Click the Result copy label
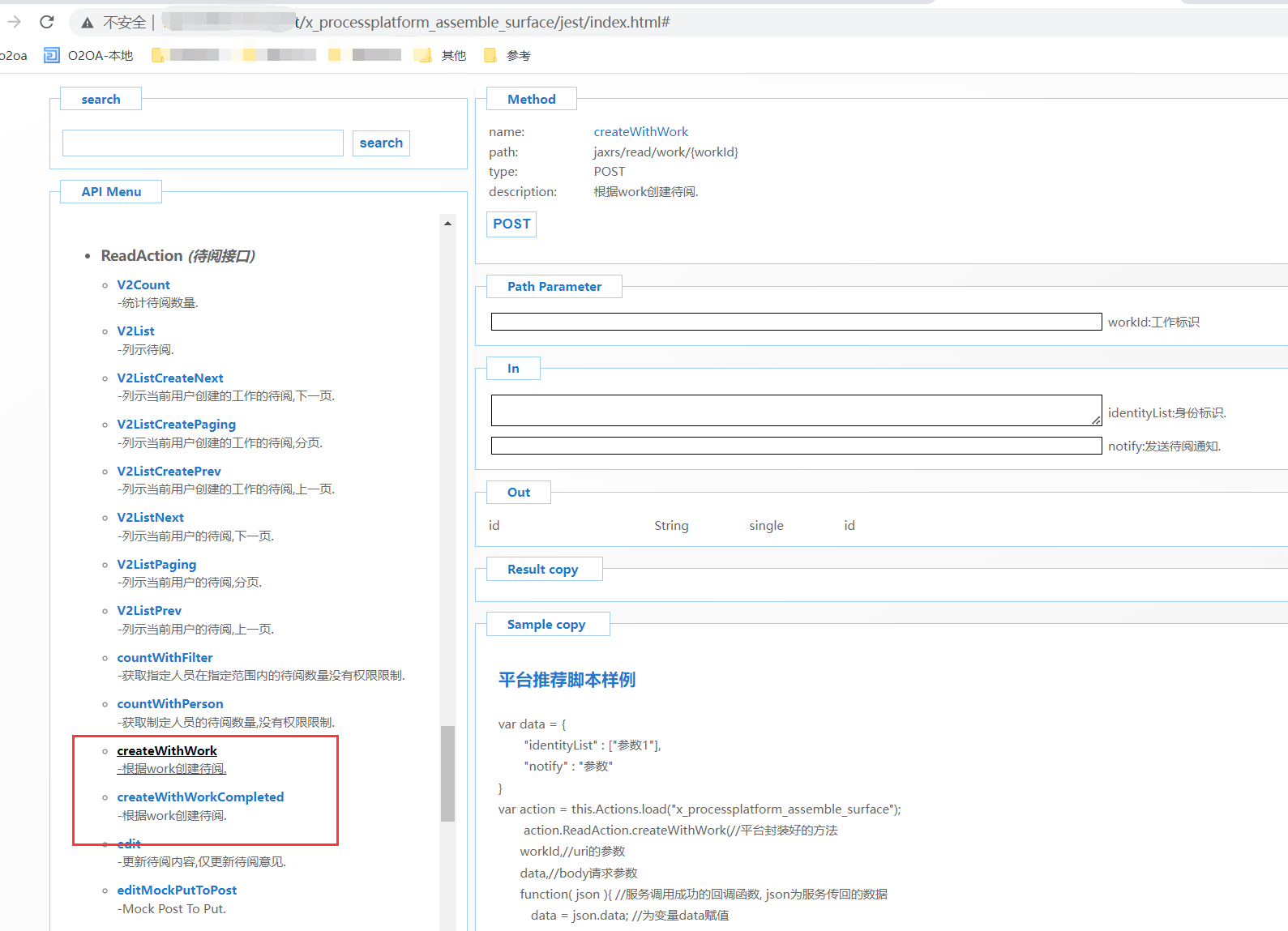The width and height of the screenshot is (1288, 931). (x=542, y=569)
